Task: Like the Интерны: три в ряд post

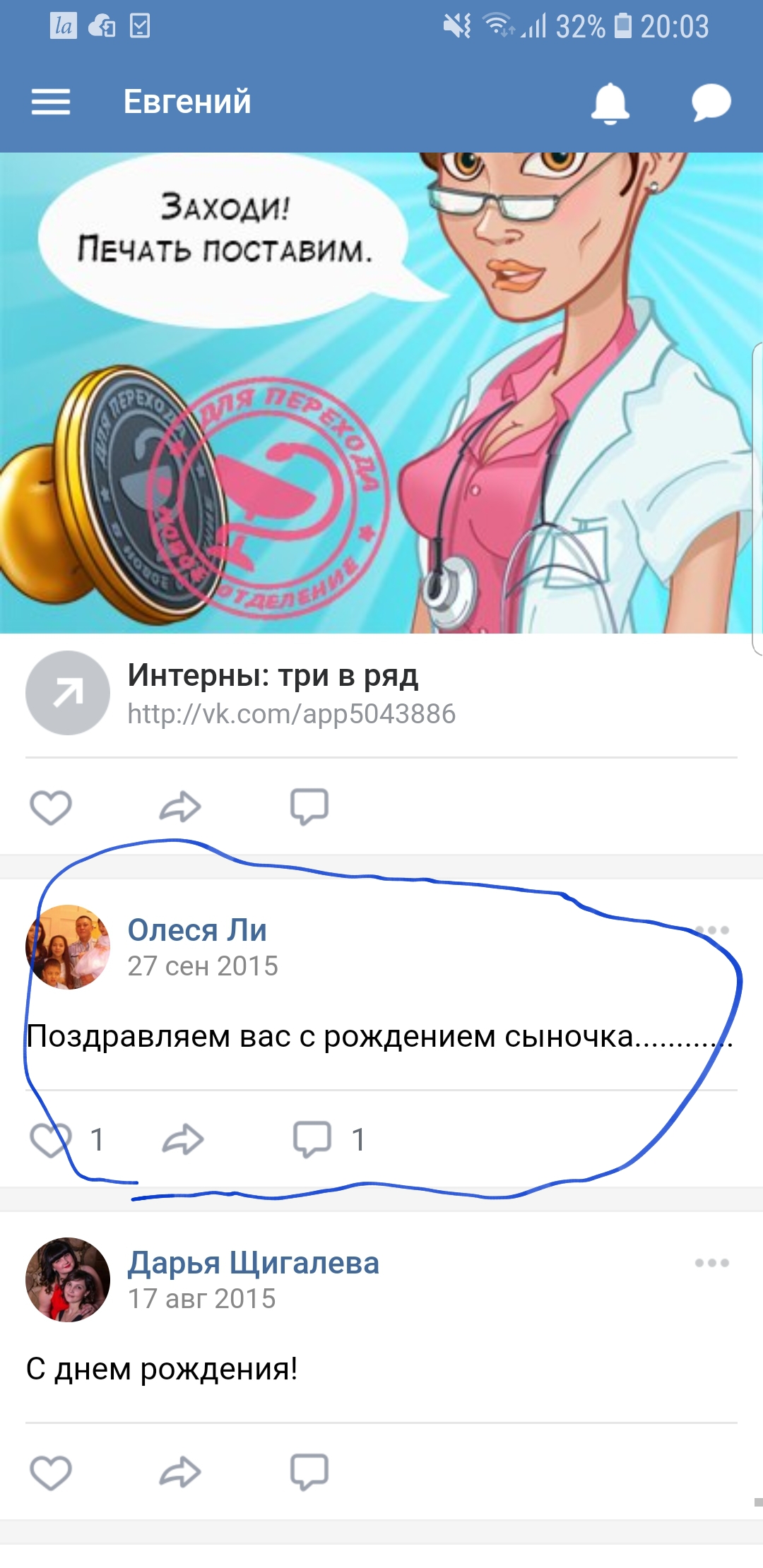Action: coord(51,807)
